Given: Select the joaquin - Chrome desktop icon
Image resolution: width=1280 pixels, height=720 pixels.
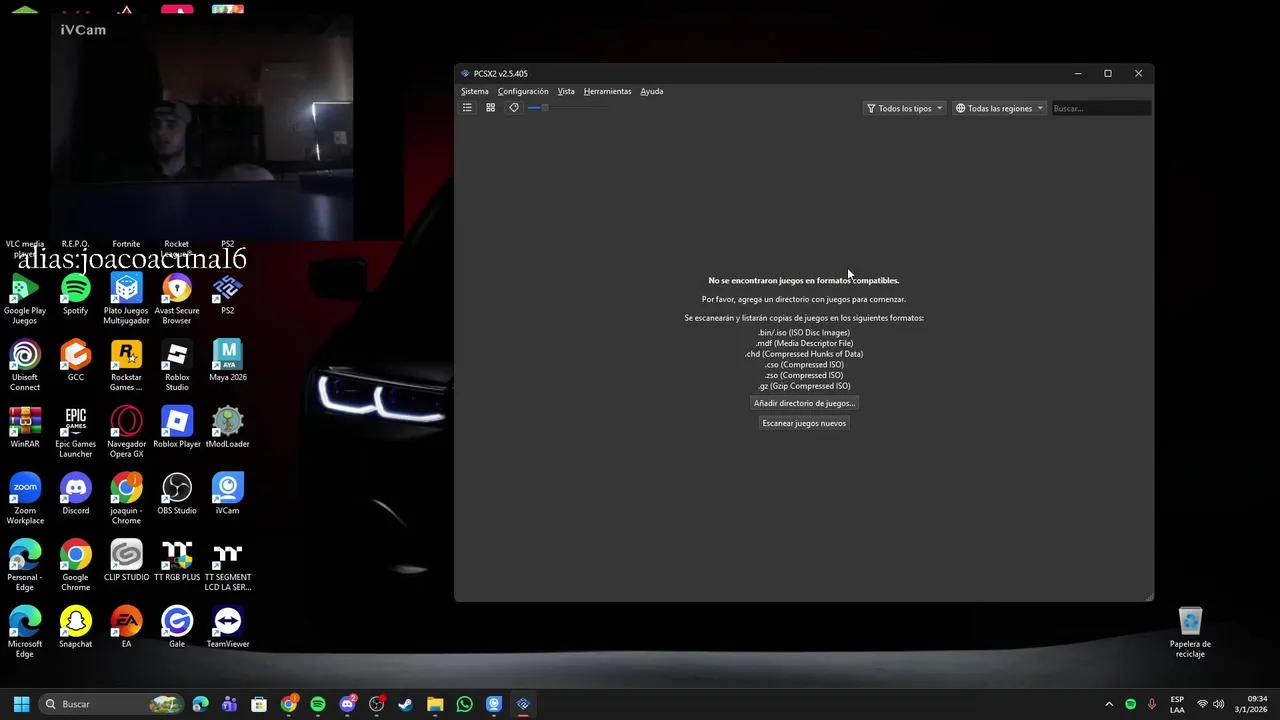Looking at the screenshot, I should tap(126, 499).
